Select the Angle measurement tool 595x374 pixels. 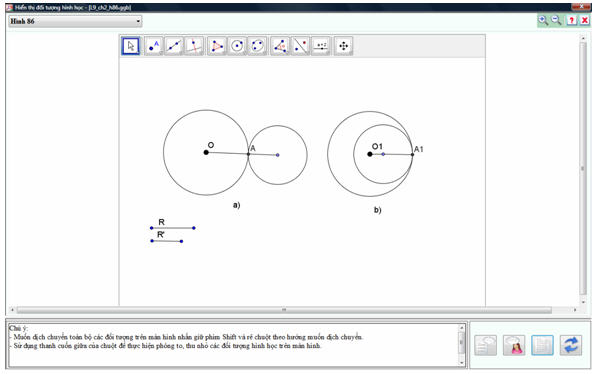point(280,46)
